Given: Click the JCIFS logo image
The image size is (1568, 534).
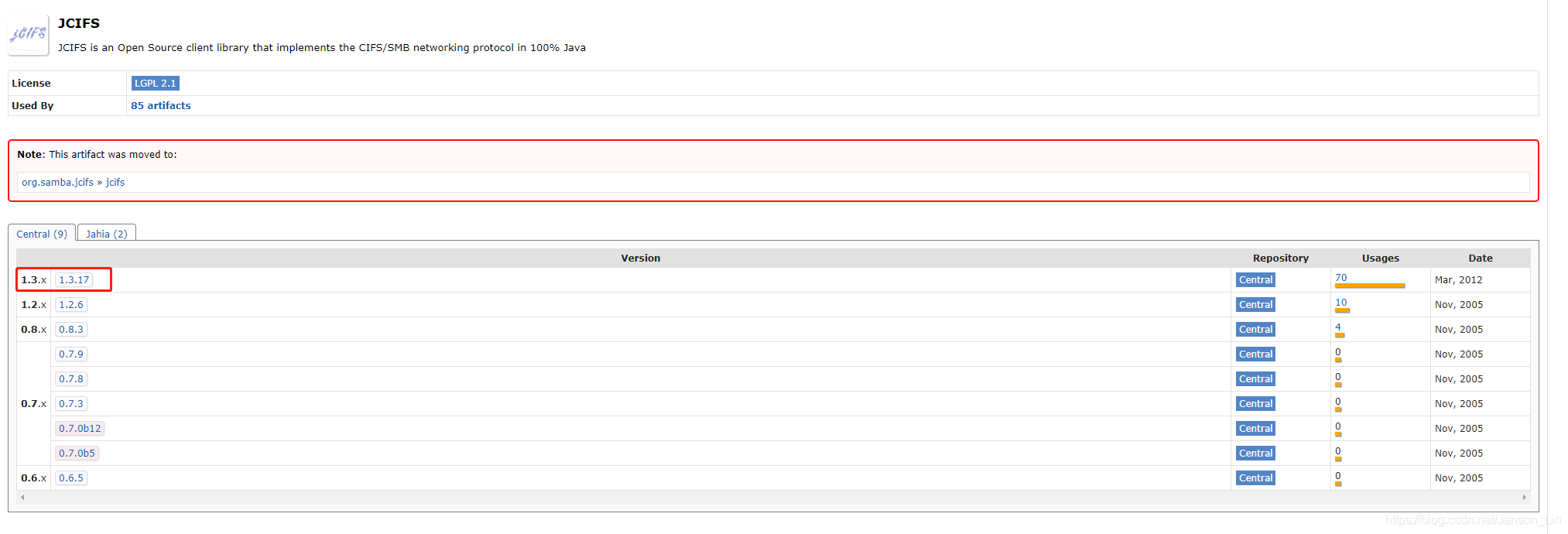Looking at the screenshot, I should tap(28, 35).
